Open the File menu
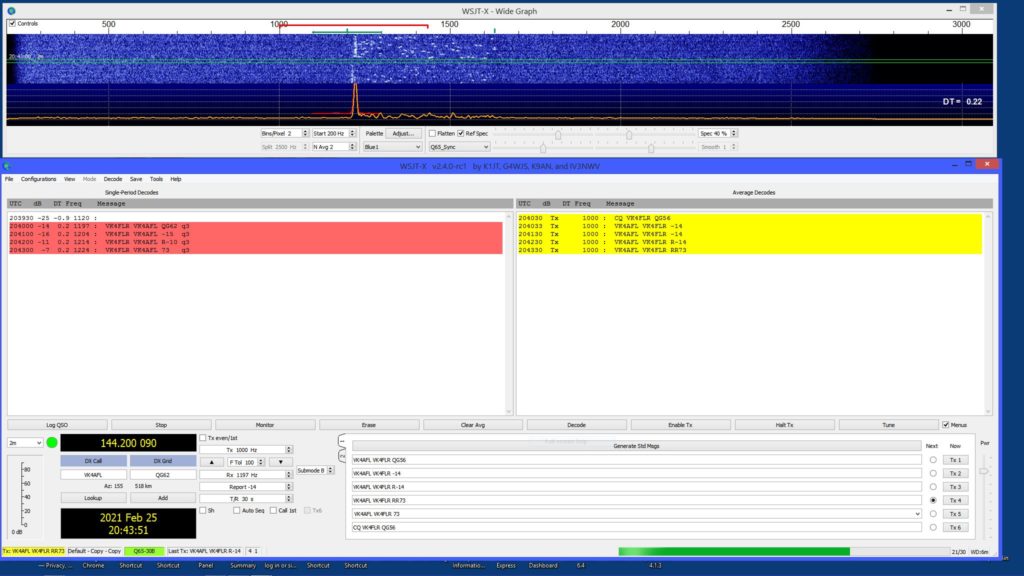 pos(9,179)
